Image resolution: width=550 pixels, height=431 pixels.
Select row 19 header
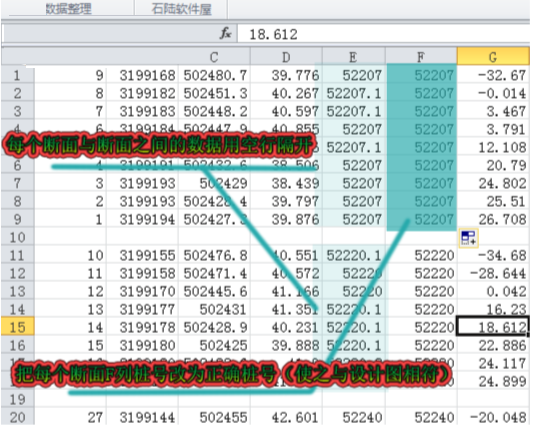(x=18, y=399)
